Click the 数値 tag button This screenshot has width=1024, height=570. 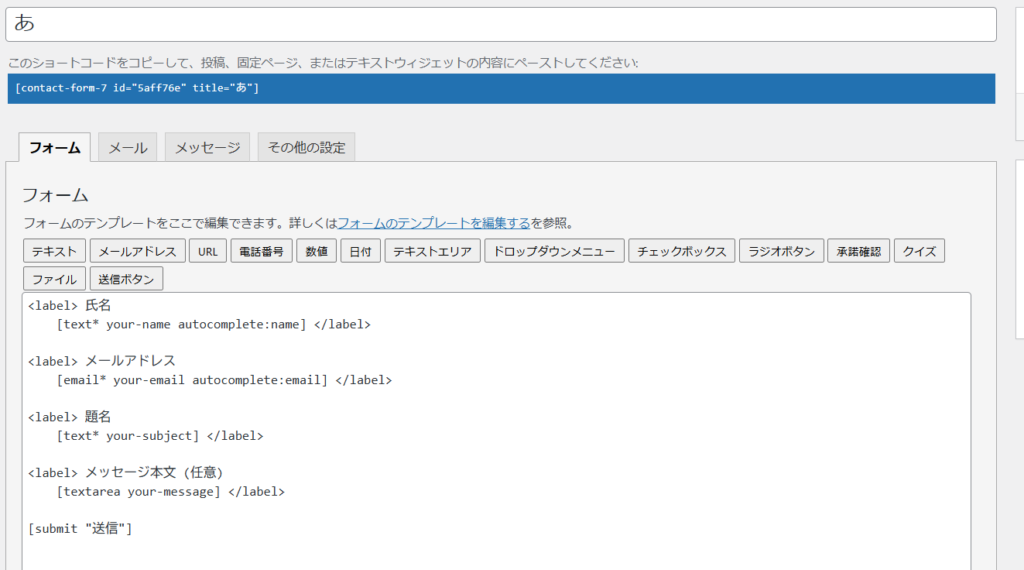317,251
